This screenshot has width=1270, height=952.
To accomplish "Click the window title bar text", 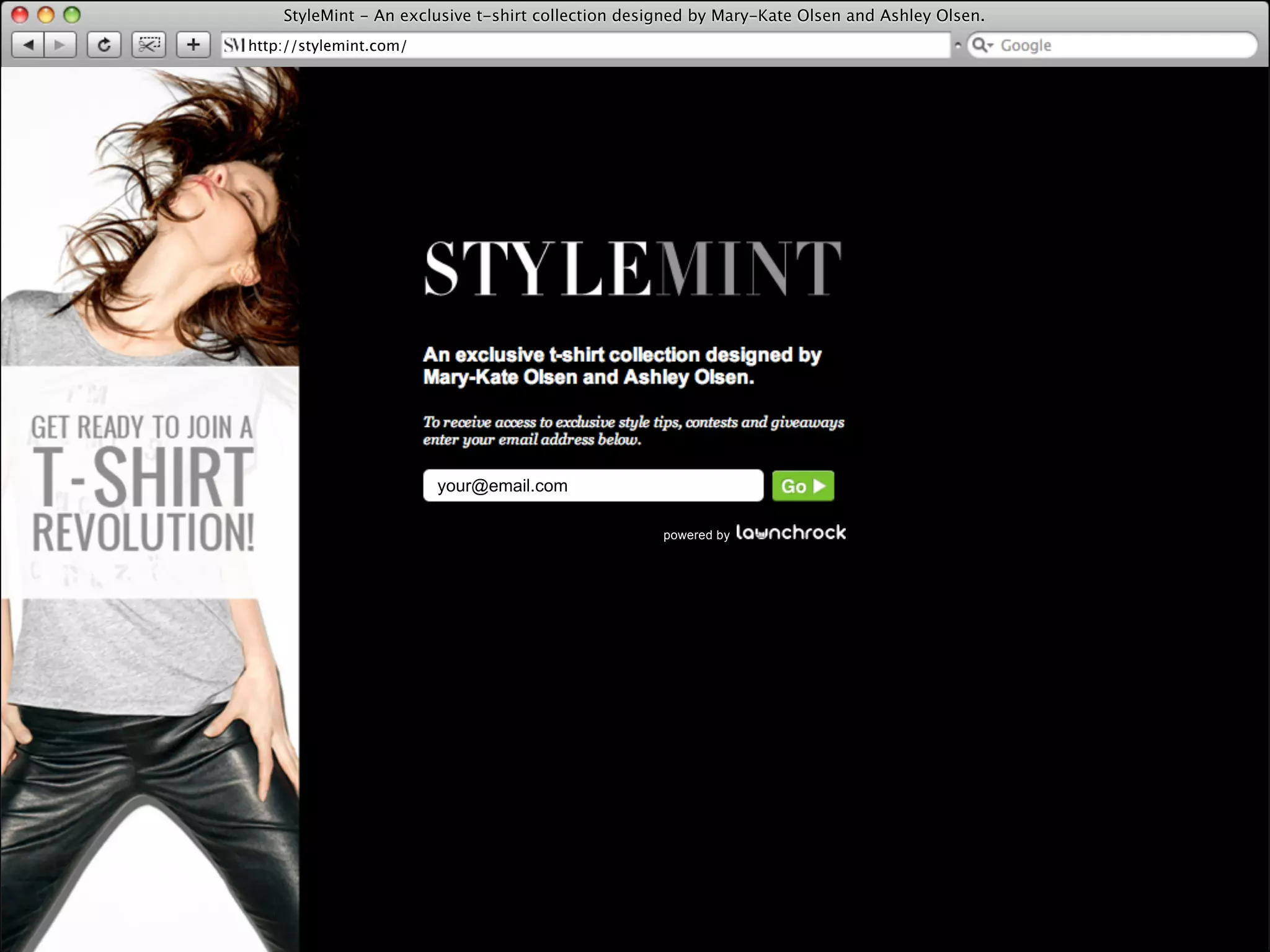I will tap(634, 15).
